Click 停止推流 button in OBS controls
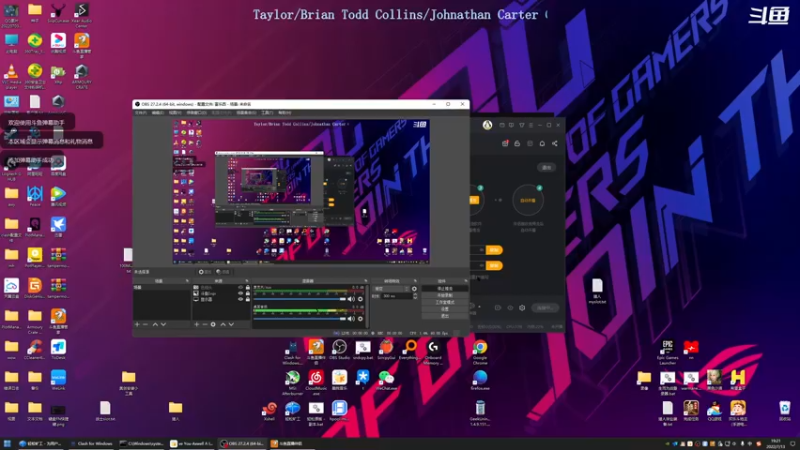This screenshot has height=450, width=800. pyautogui.click(x=445, y=289)
